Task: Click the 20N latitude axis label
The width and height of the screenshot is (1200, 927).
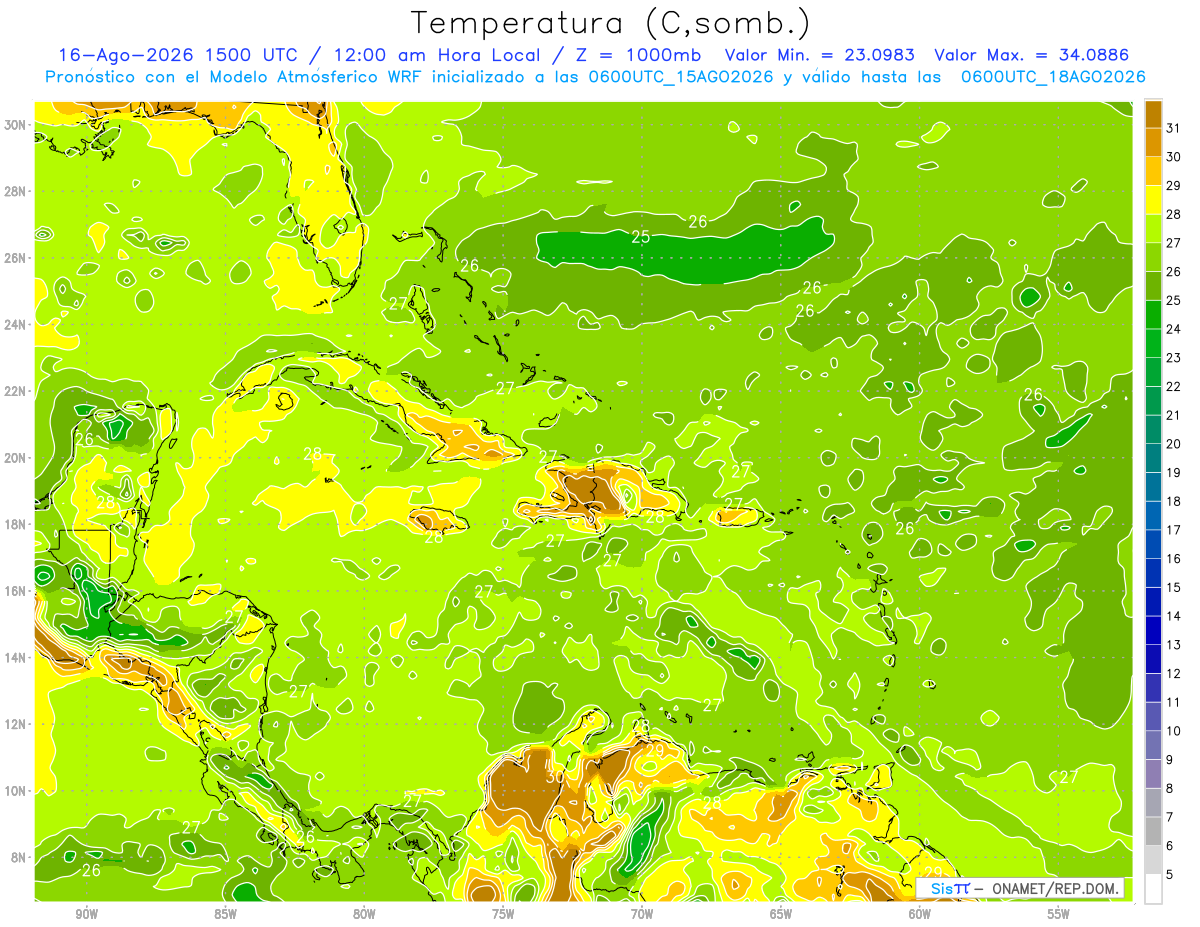Action: coord(17,458)
